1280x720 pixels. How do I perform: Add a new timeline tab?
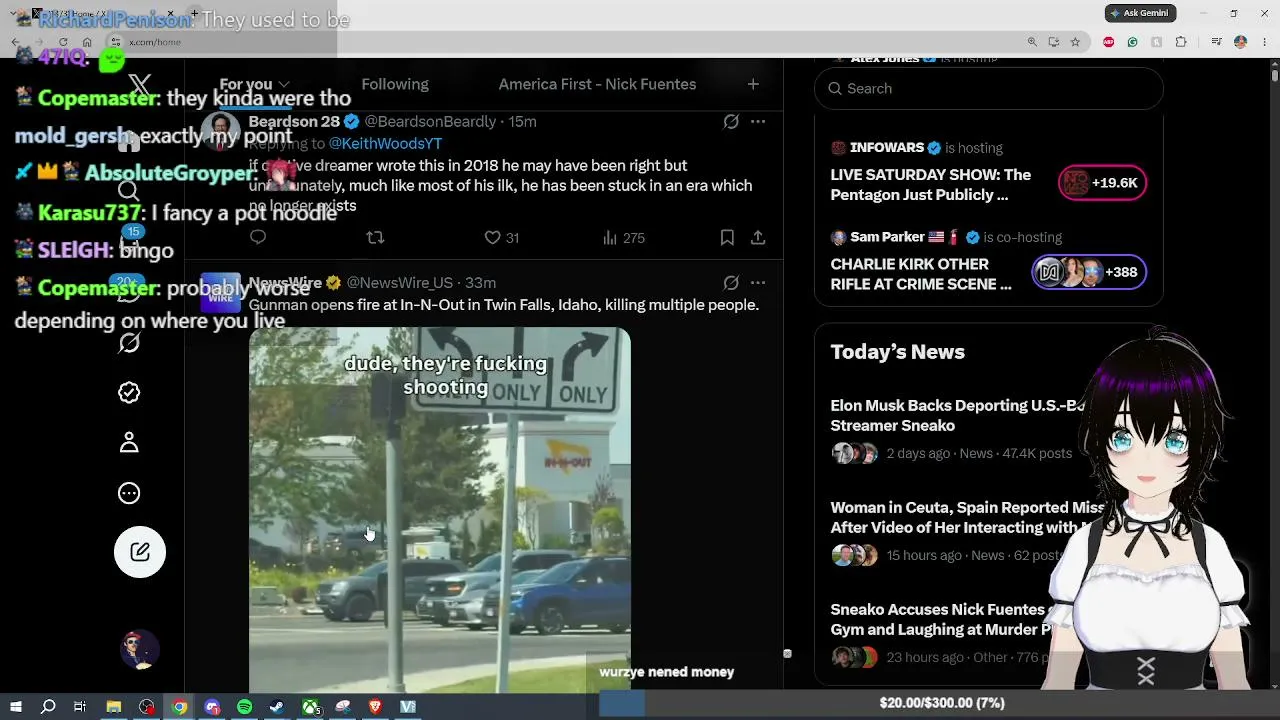(753, 84)
